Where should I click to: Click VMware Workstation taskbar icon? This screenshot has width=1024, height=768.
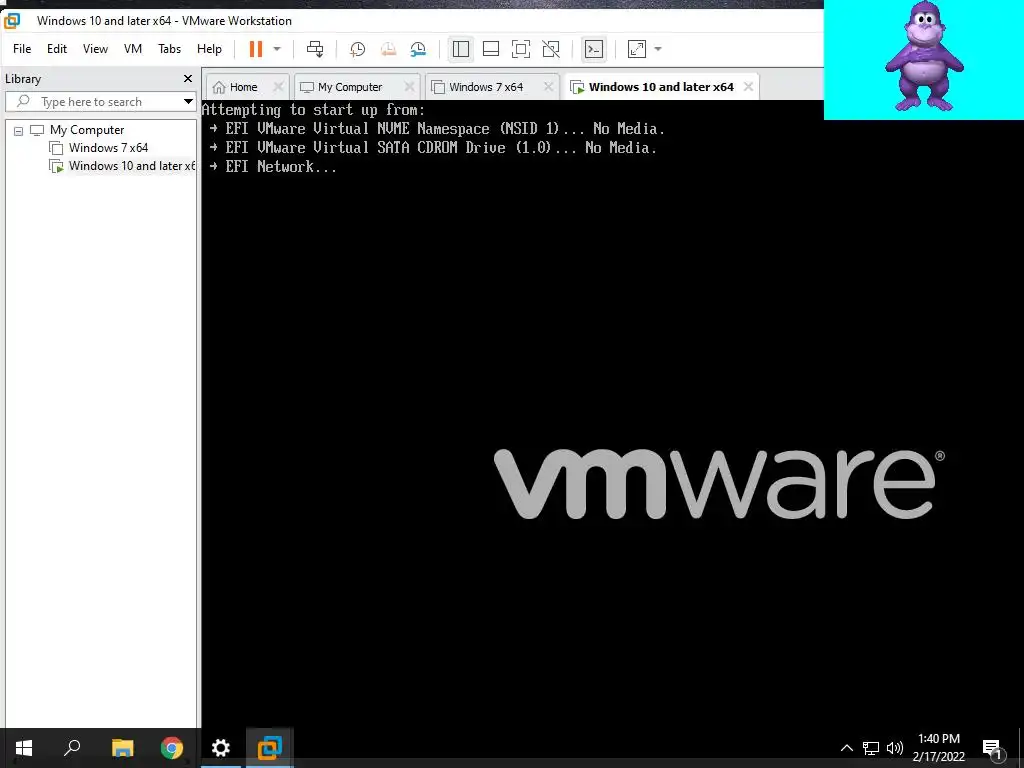coord(270,748)
